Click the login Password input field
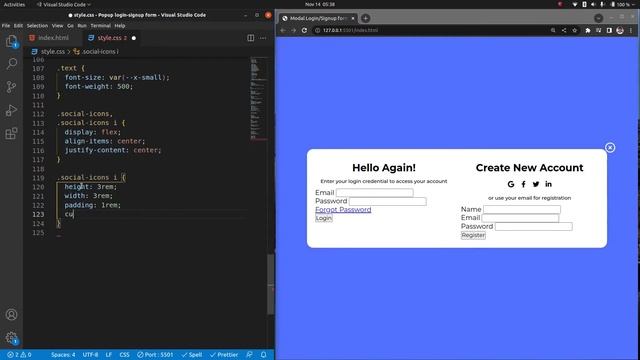The width and height of the screenshot is (640, 360). 388,201
